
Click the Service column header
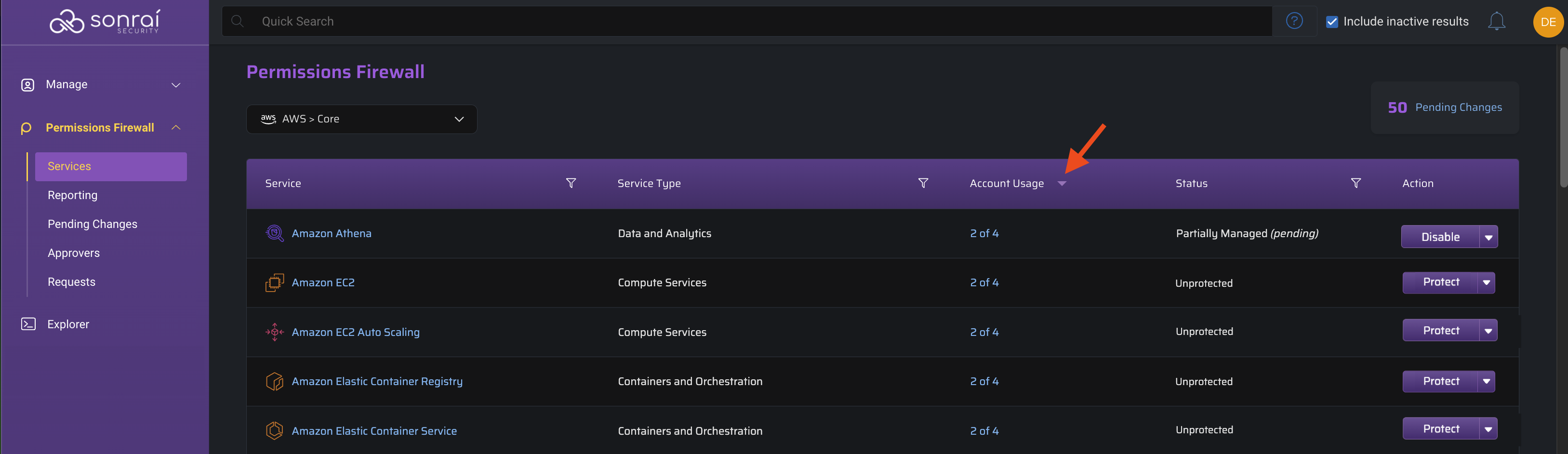[283, 183]
